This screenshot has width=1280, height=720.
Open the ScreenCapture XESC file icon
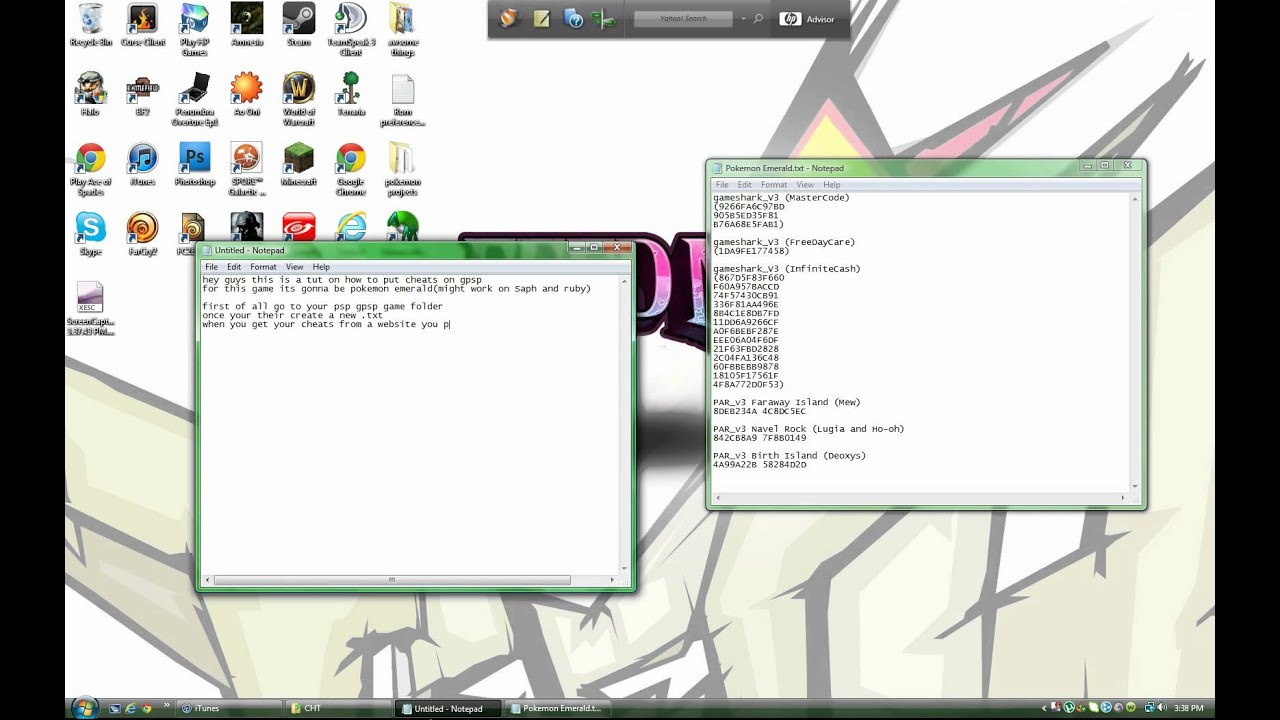click(90, 308)
